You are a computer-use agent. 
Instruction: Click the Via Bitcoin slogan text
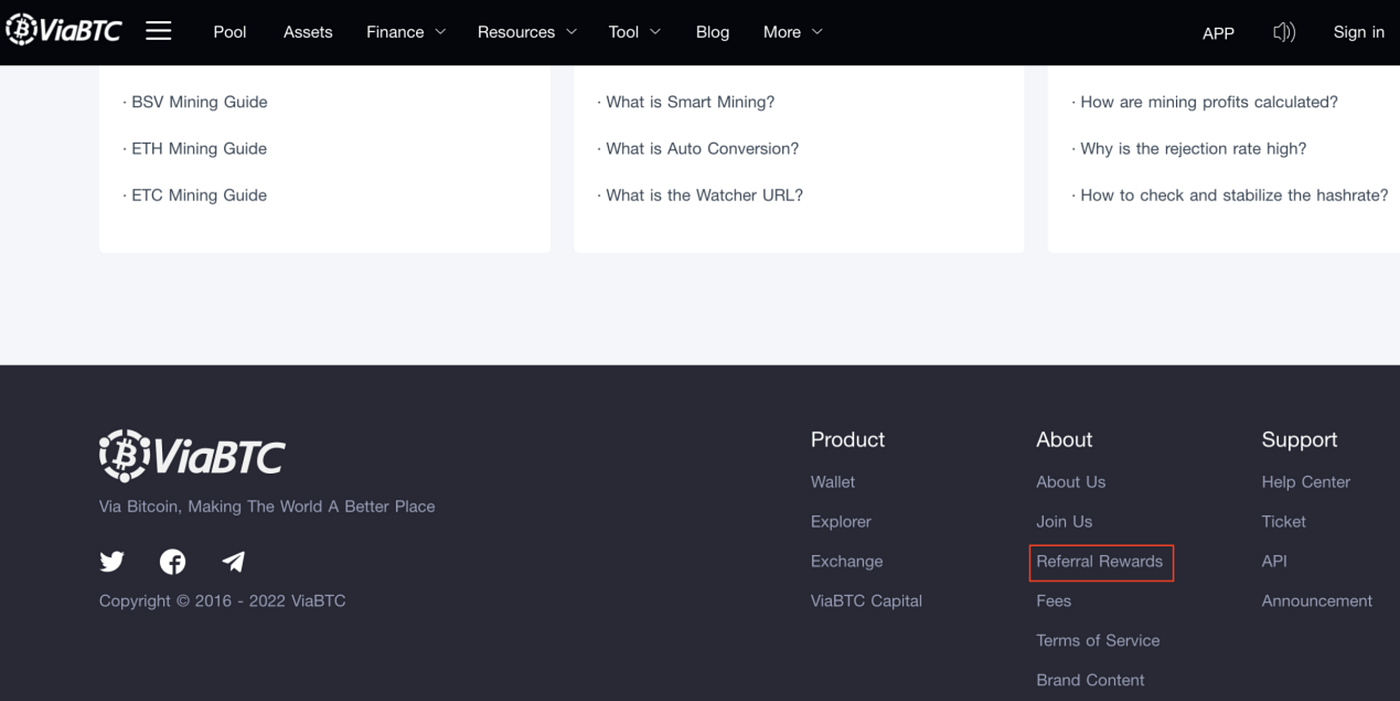point(267,507)
